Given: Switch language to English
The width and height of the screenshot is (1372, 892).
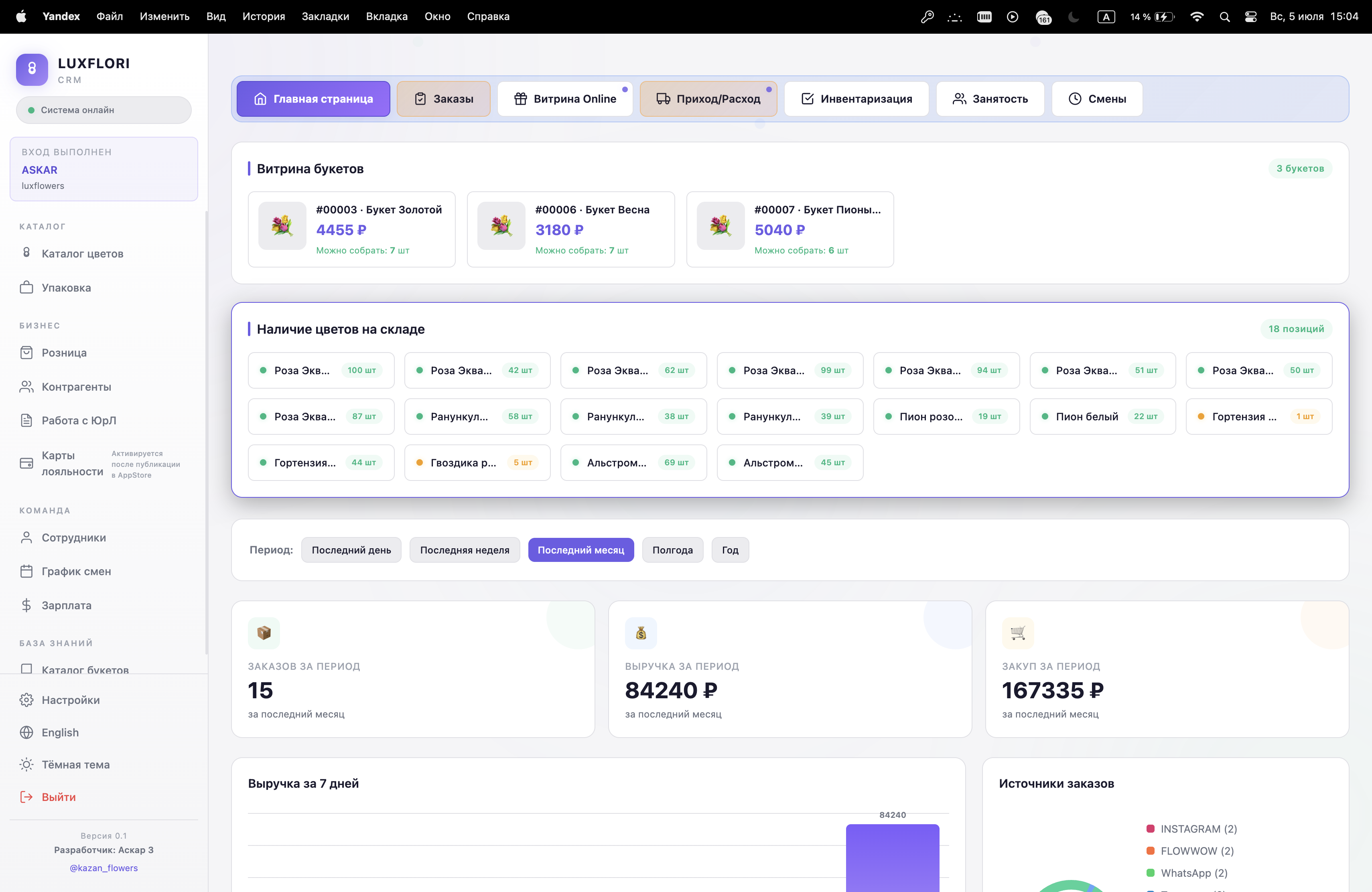Looking at the screenshot, I should click(60, 732).
